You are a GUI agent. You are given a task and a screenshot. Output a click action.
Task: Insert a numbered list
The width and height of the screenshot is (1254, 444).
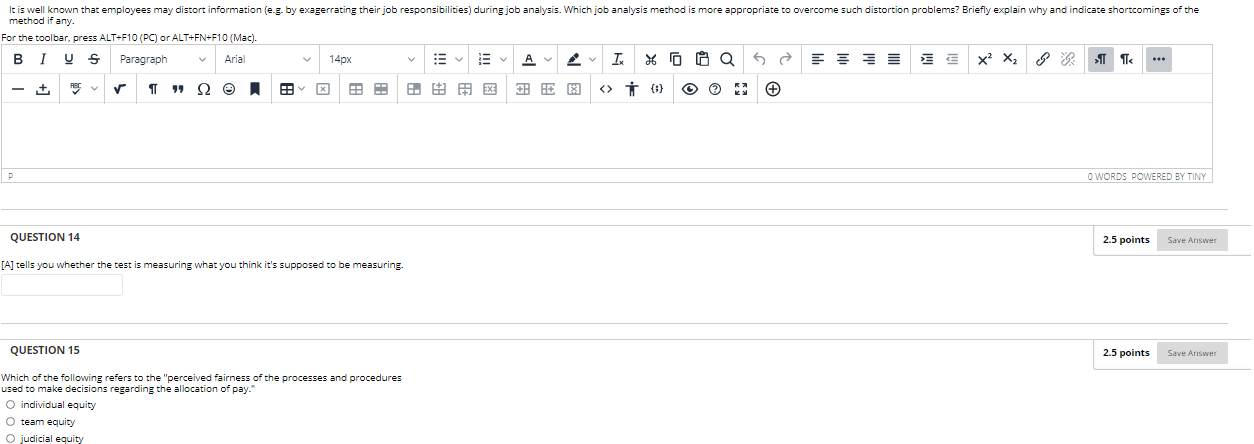[x=484, y=59]
